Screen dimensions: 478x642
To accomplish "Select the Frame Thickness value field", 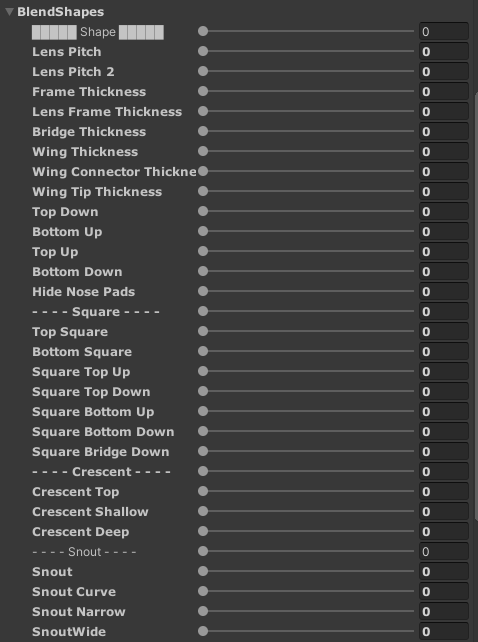I will point(444,91).
